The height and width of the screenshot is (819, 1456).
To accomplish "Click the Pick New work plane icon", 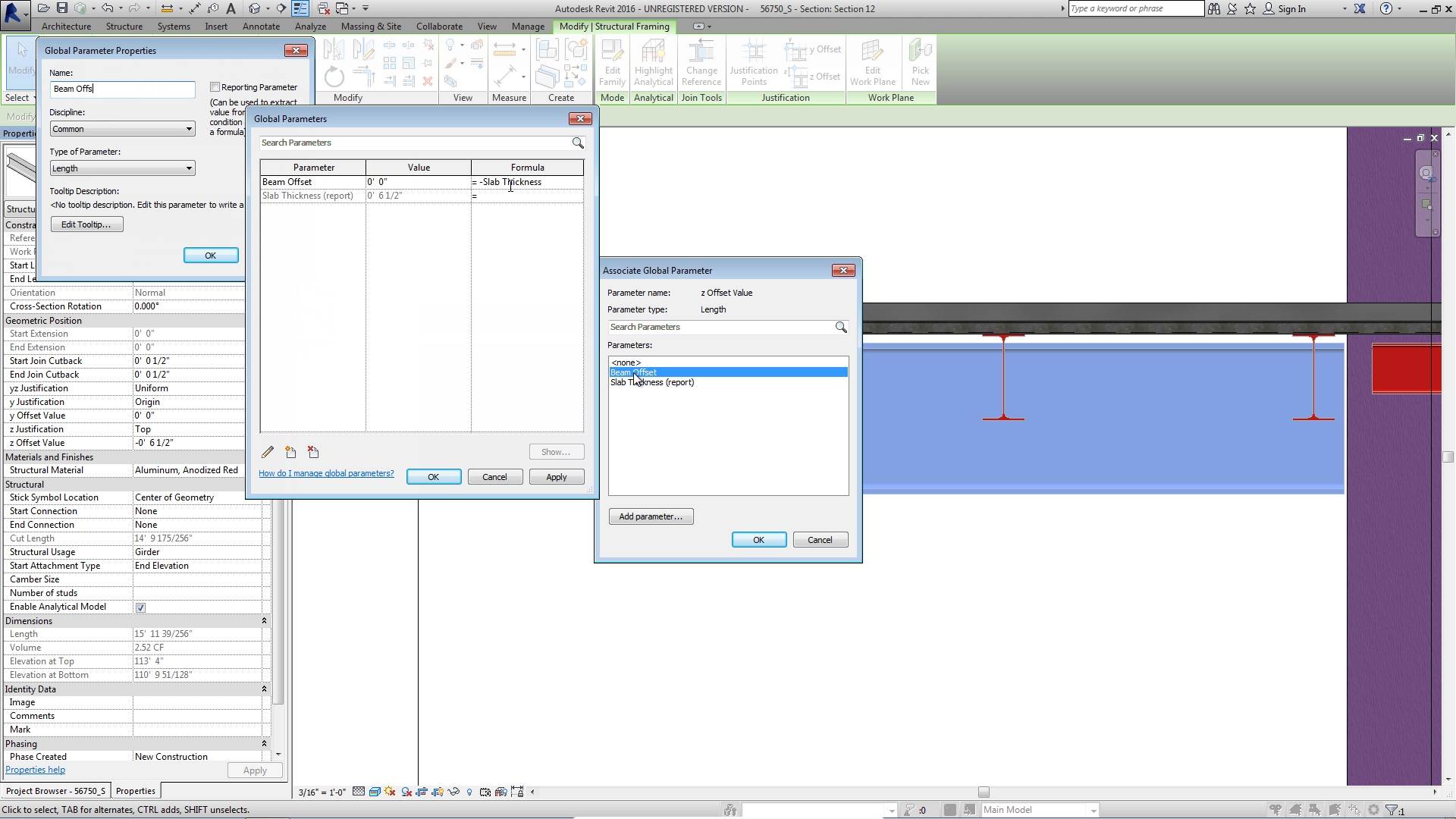I will coord(920,63).
